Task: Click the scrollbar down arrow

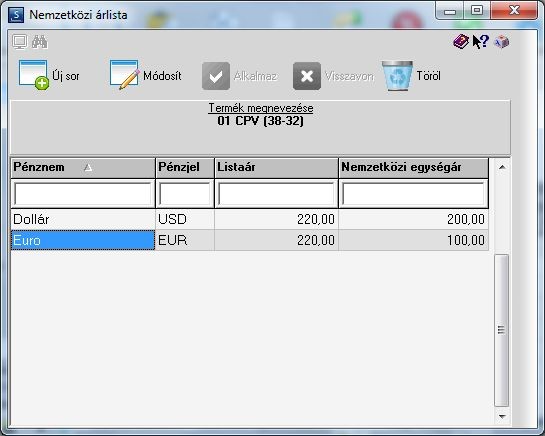Action: click(502, 416)
